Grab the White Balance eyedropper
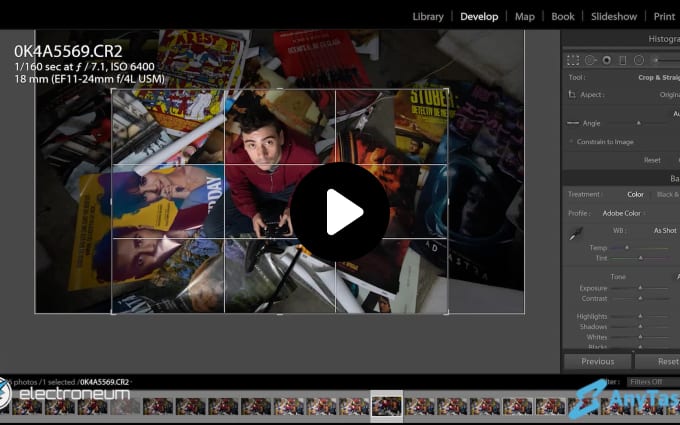 [x=575, y=234]
